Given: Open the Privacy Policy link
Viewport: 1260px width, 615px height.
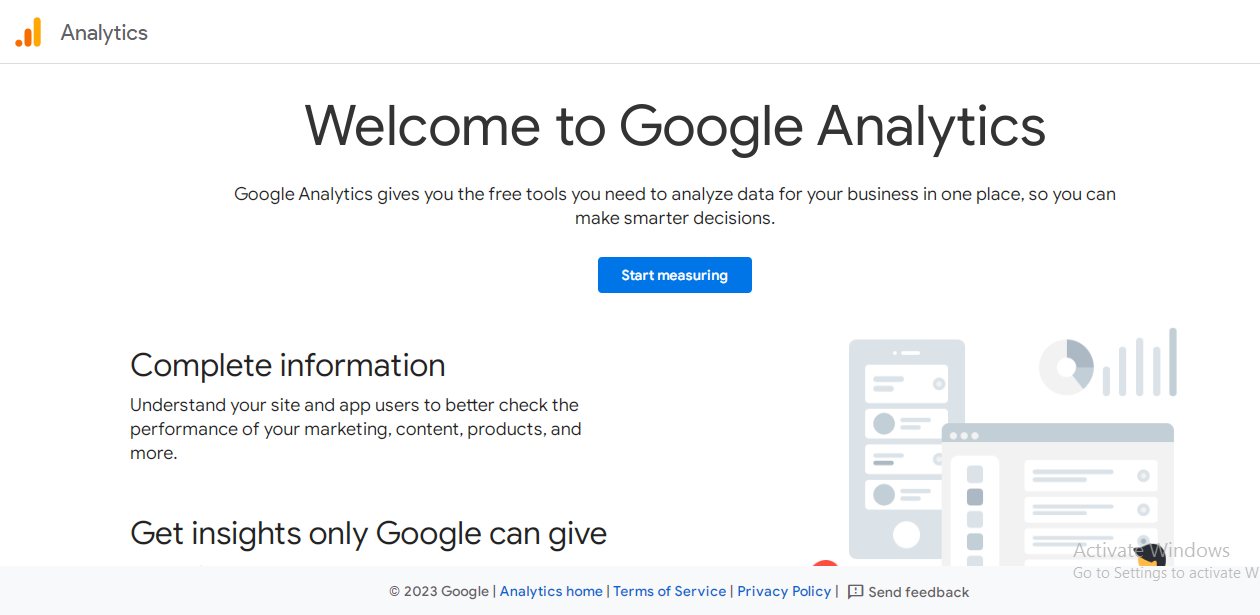Looking at the screenshot, I should [784, 592].
